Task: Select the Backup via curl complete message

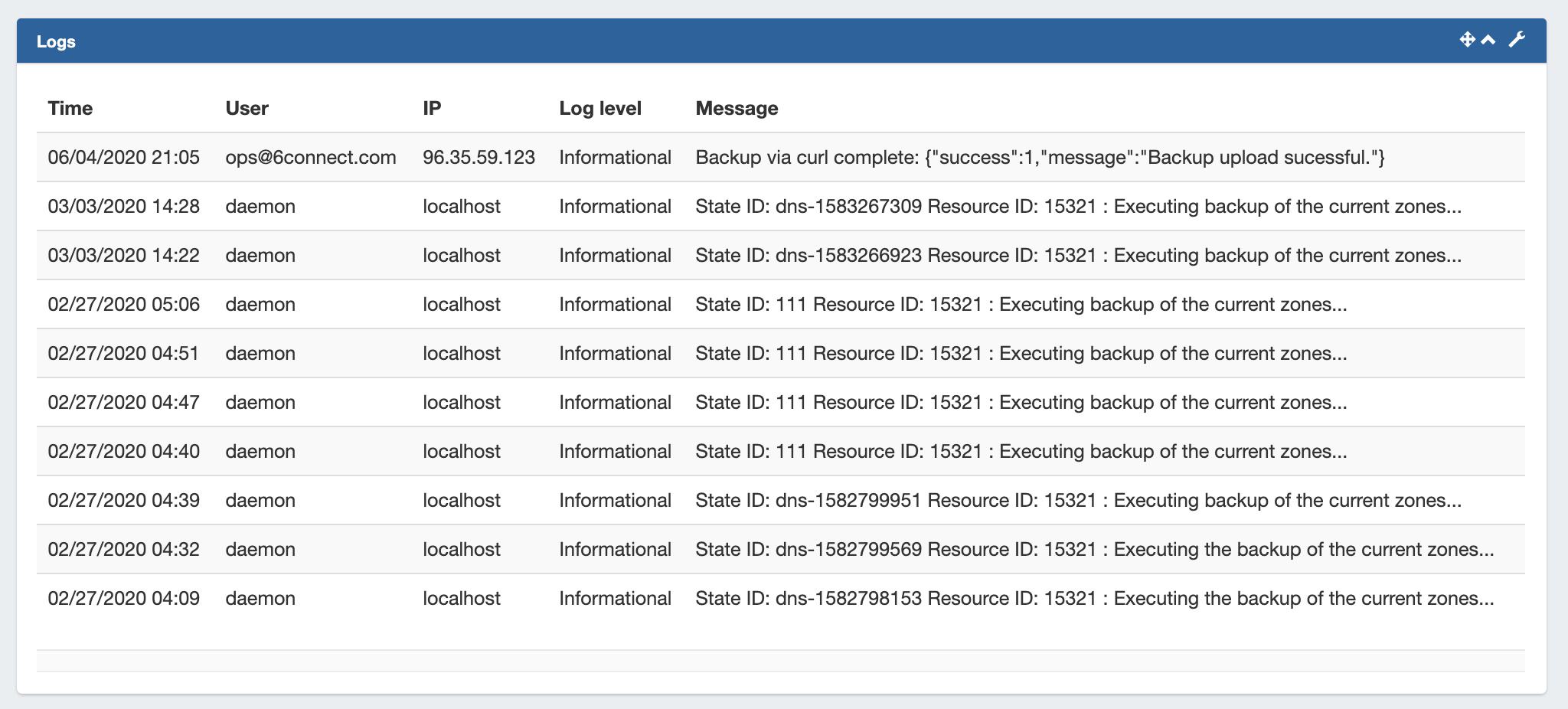Action: click(x=1040, y=157)
